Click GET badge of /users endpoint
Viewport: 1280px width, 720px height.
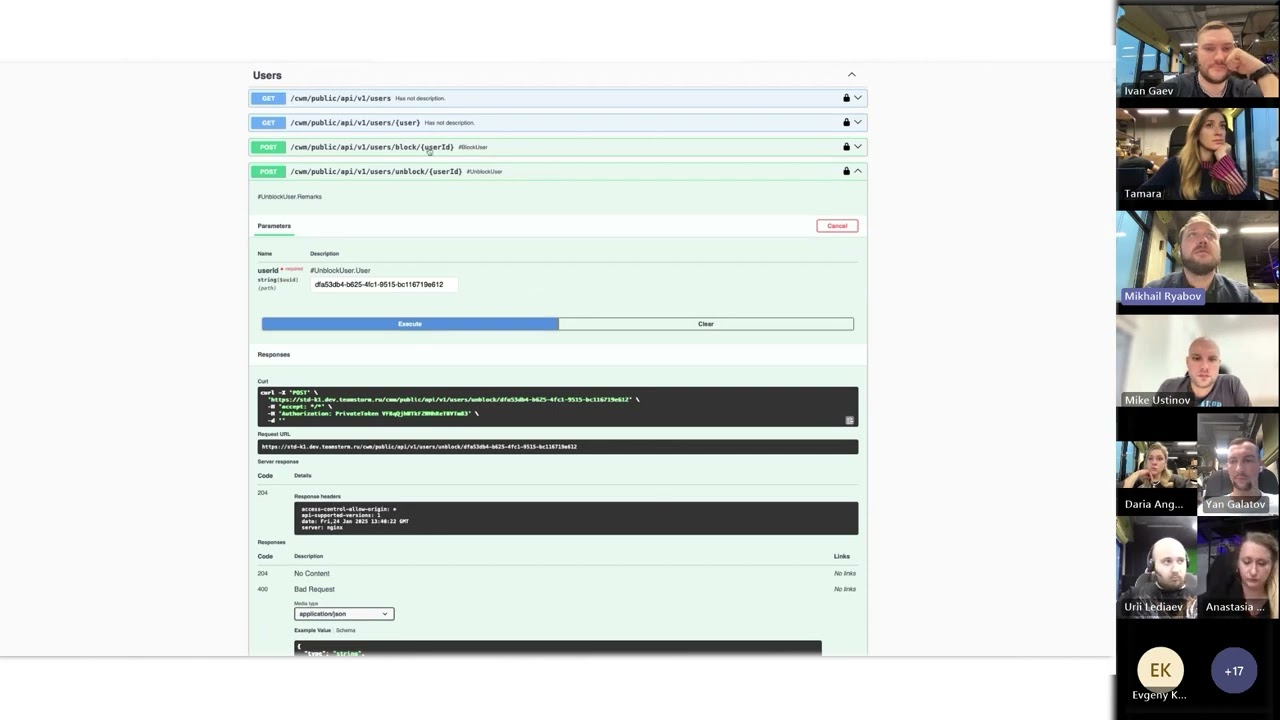click(x=268, y=98)
